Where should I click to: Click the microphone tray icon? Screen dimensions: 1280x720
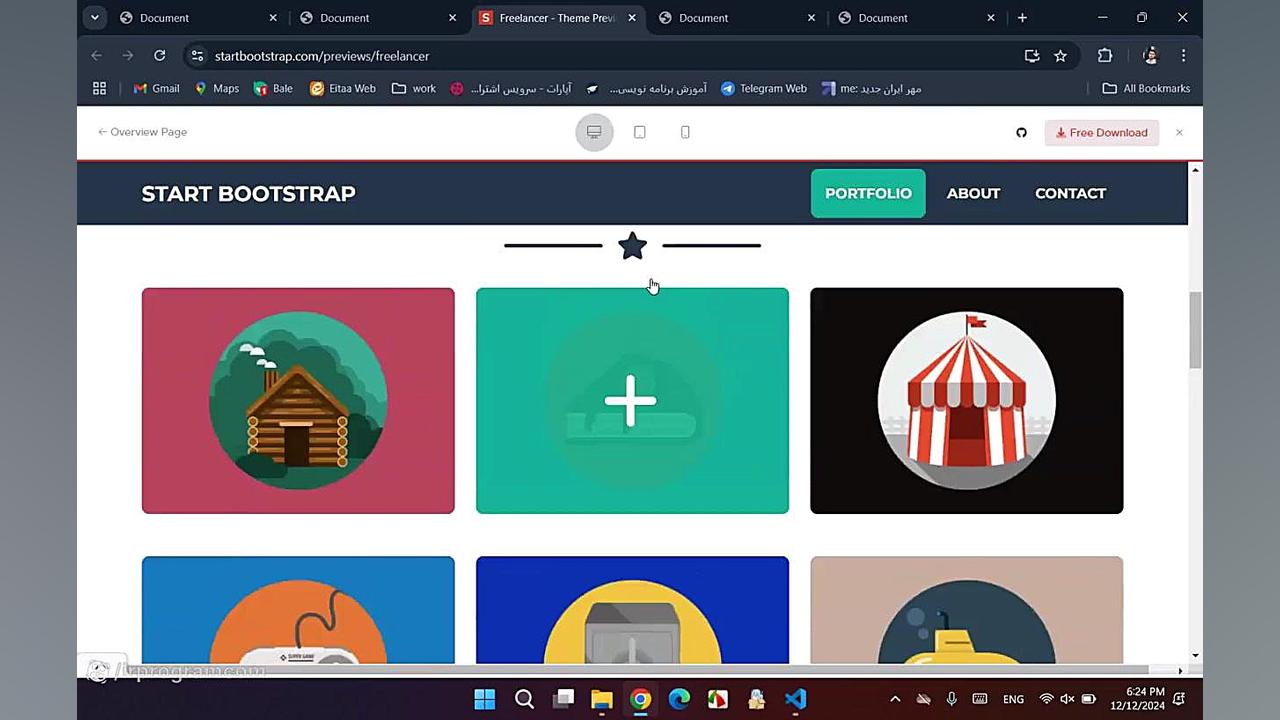(x=951, y=699)
